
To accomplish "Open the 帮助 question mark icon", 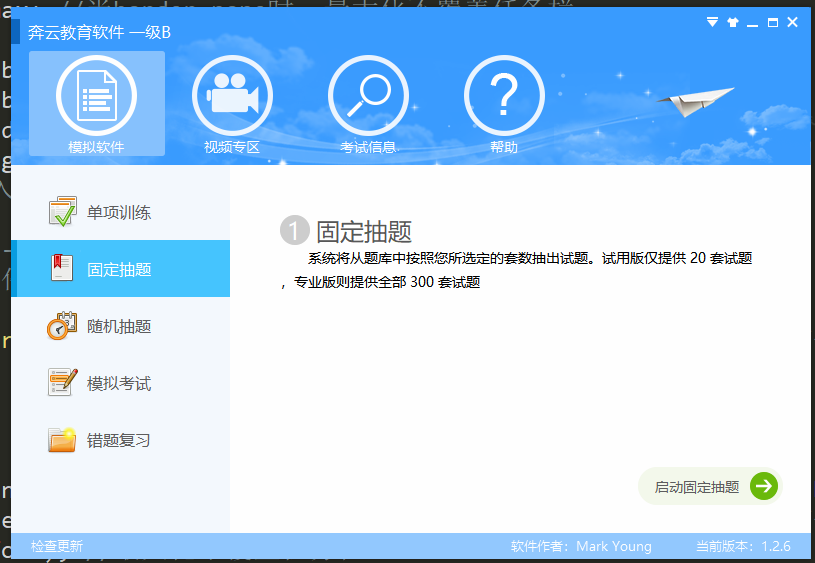I will tap(504, 97).
